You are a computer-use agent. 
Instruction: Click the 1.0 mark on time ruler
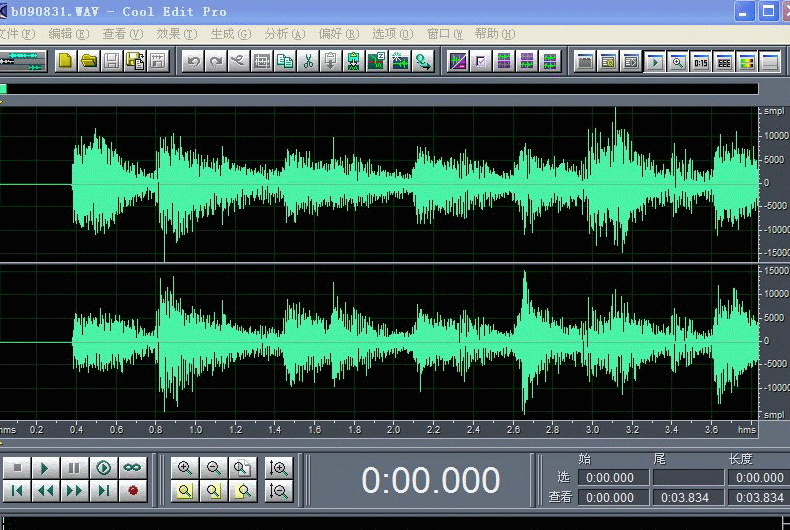click(195, 430)
